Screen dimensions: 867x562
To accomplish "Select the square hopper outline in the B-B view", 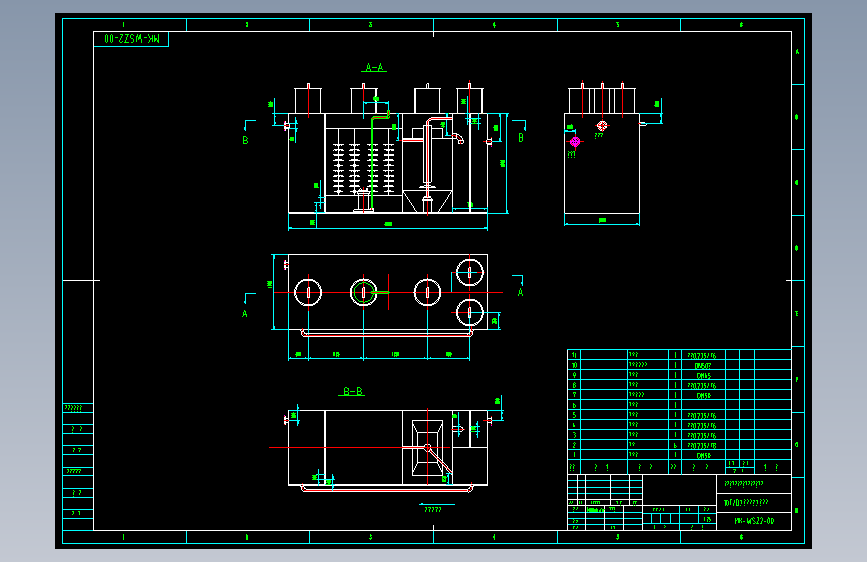I will 427,448.
